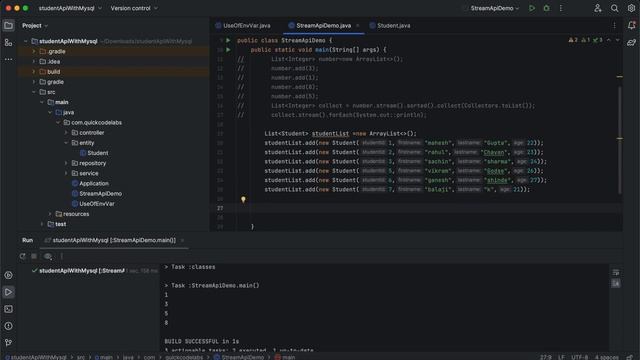Open the UTF-8 encoding selector
The height and width of the screenshot is (360, 640).
click(x=579, y=357)
